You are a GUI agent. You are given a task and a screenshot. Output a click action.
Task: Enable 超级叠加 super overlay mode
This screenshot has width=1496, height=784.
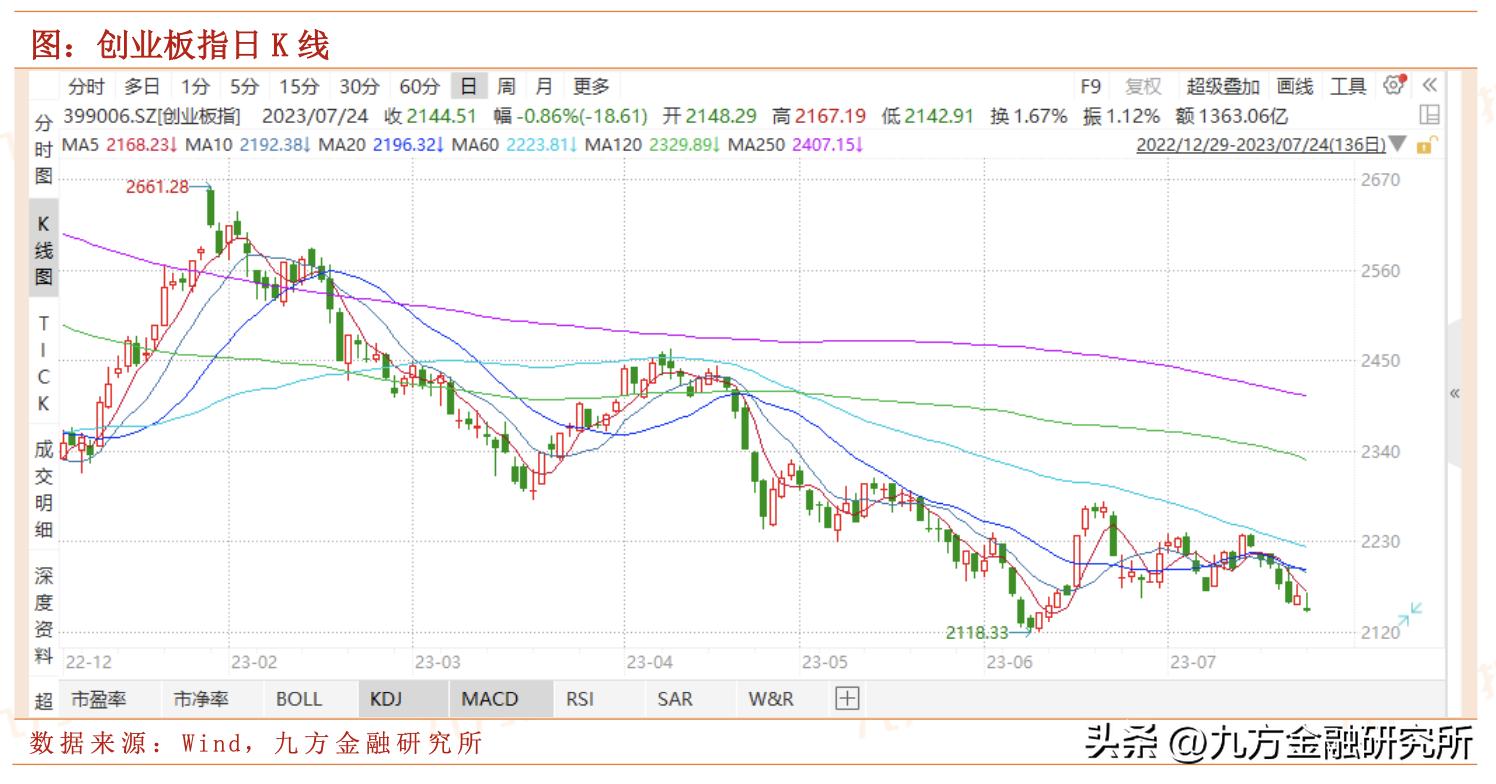pos(1222,87)
